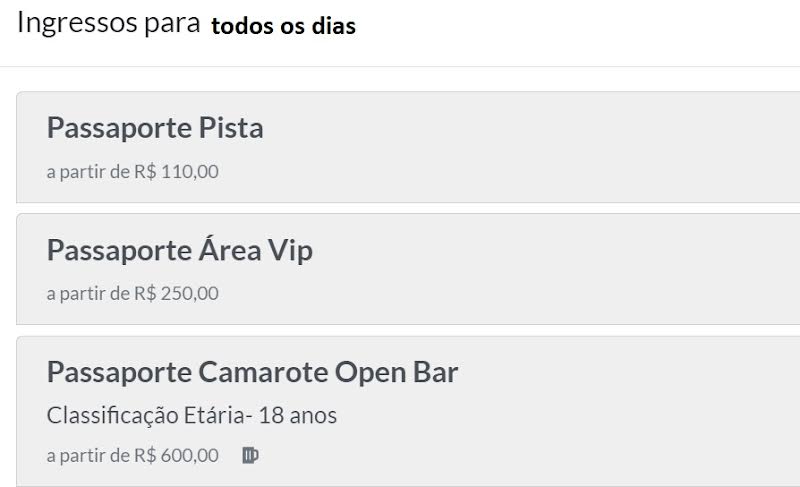
Task: Click the Área Vip price R$ 250,00
Action: [176, 293]
